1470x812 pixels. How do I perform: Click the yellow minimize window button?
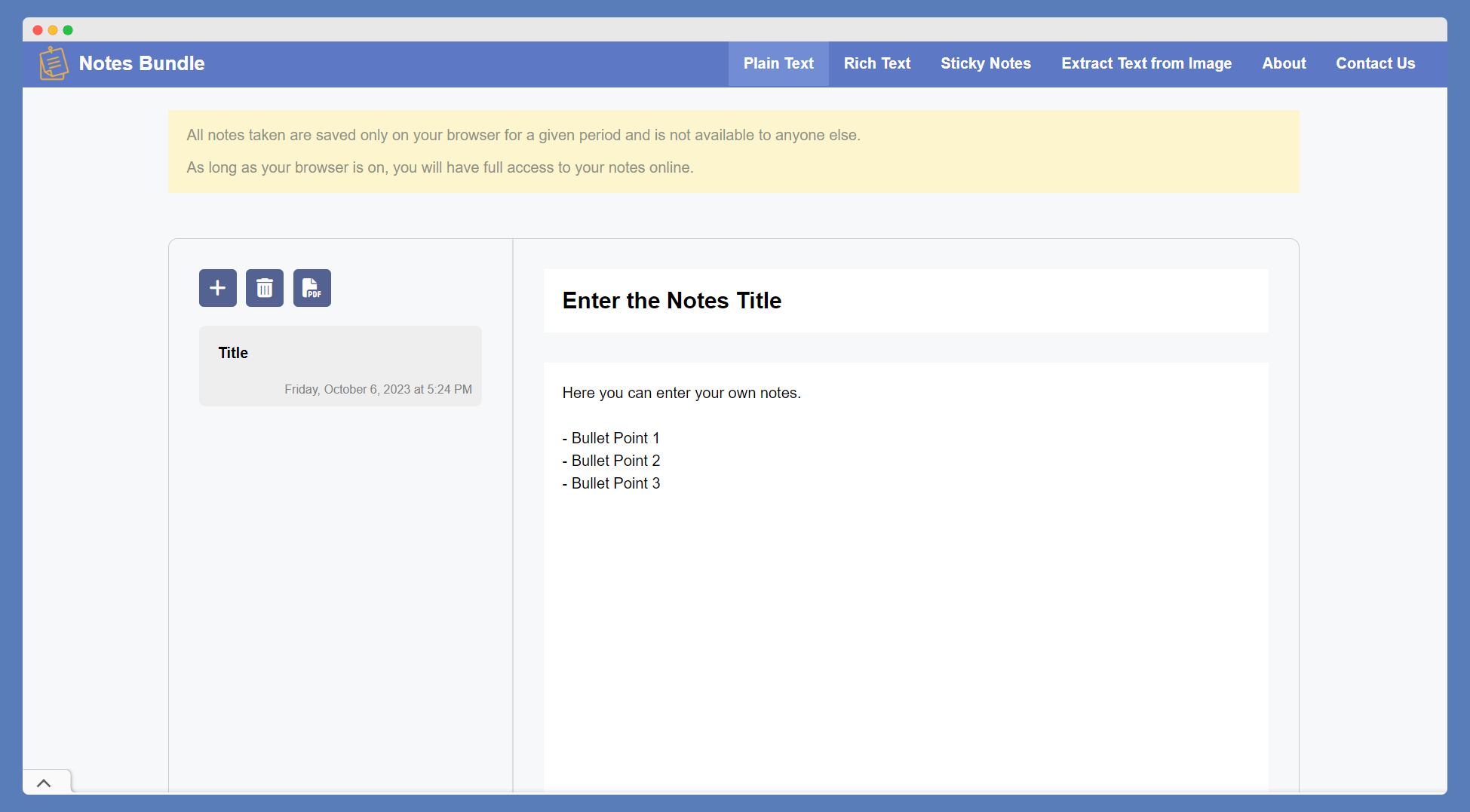click(x=52, y=29)
